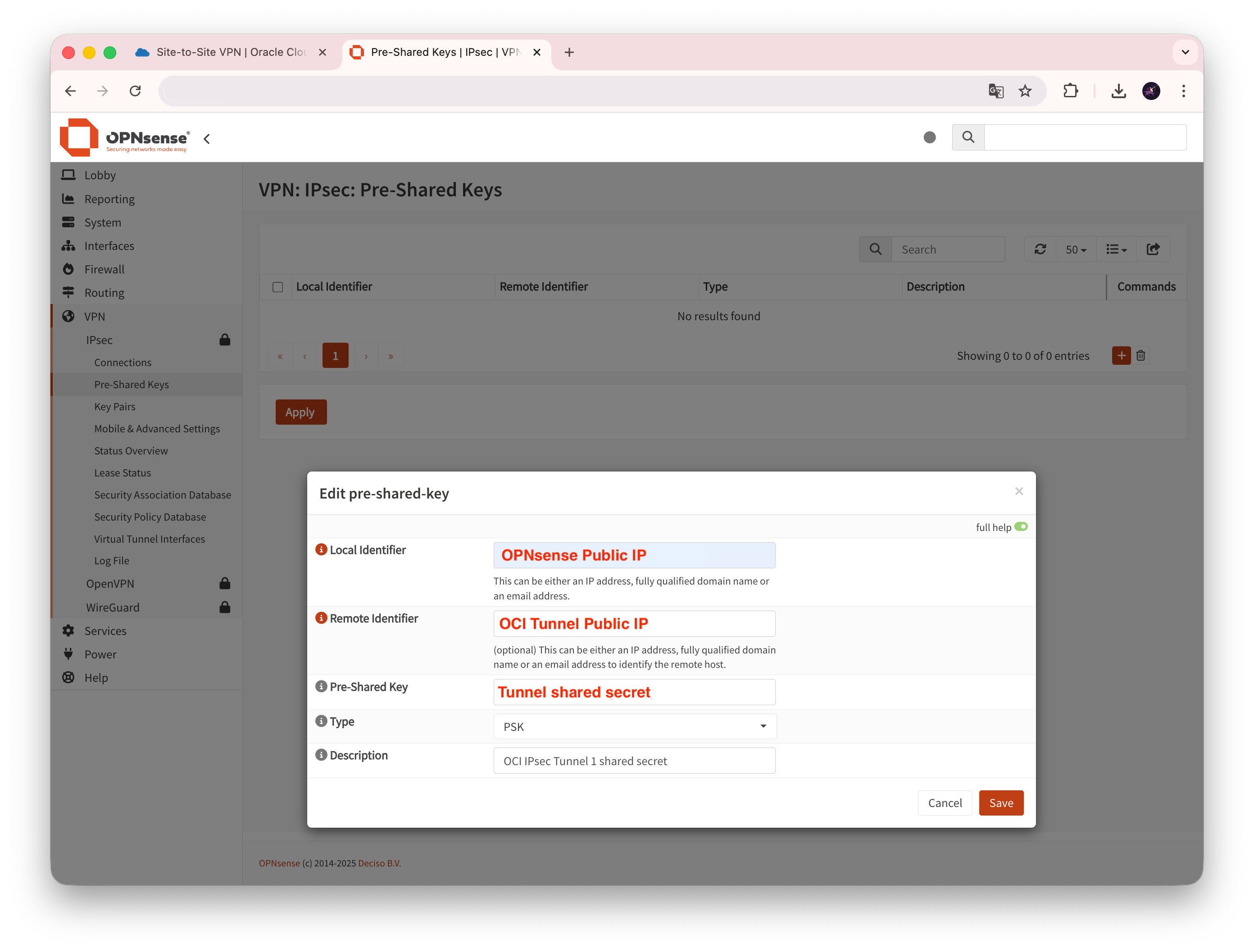Open the Type PSK dropdown
Screen dimensions: 1254x952
point(634,726)
